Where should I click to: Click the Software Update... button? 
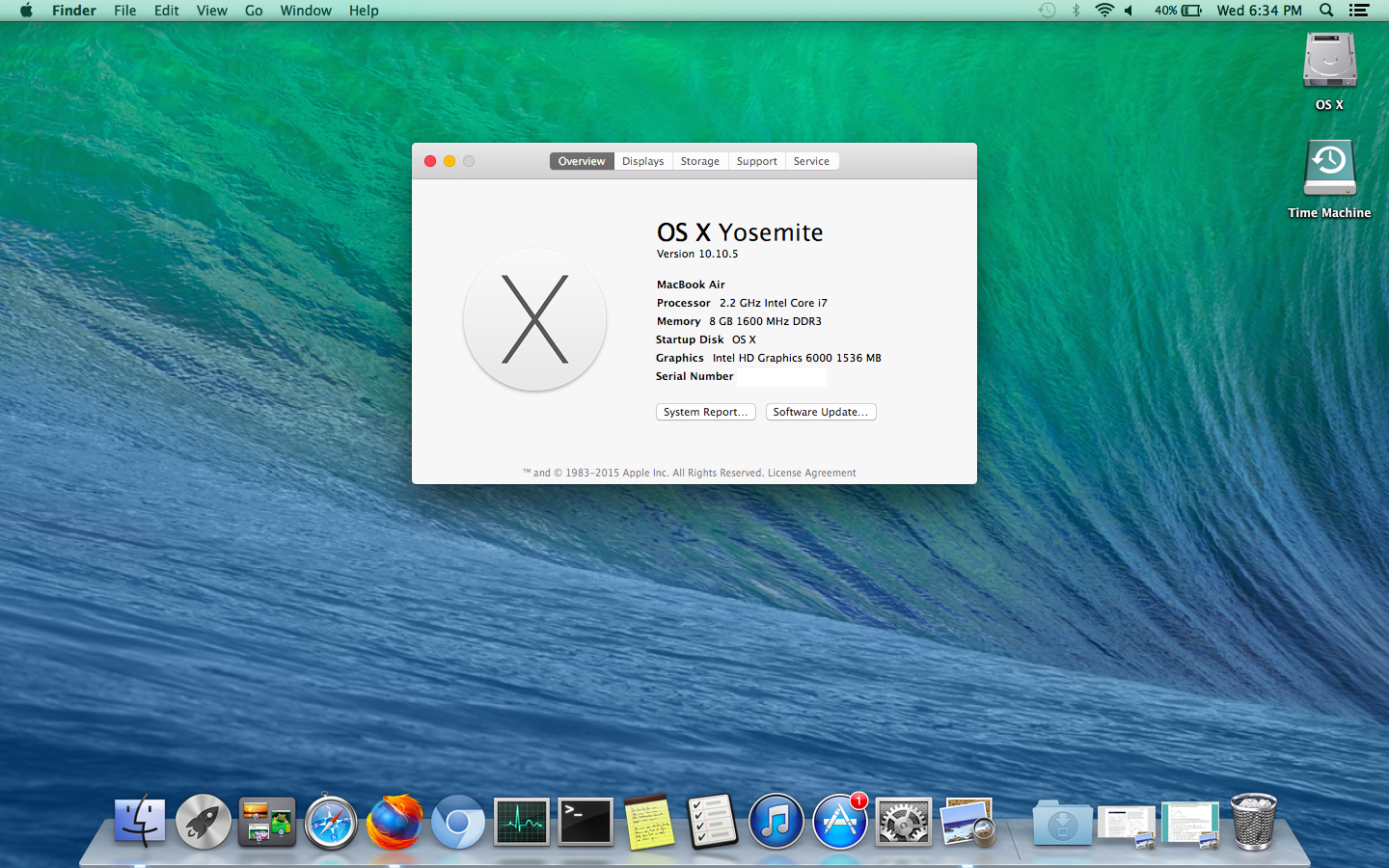821,412
